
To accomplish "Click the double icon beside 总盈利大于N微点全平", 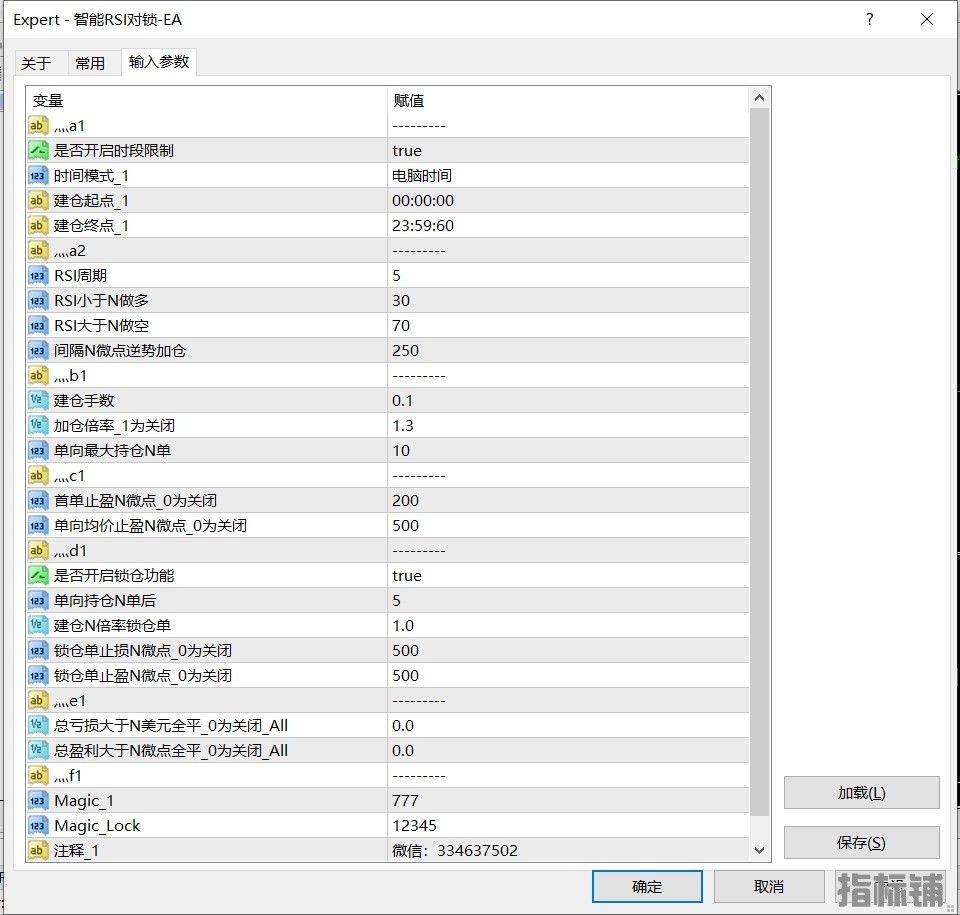I will [x=38, y=750].
